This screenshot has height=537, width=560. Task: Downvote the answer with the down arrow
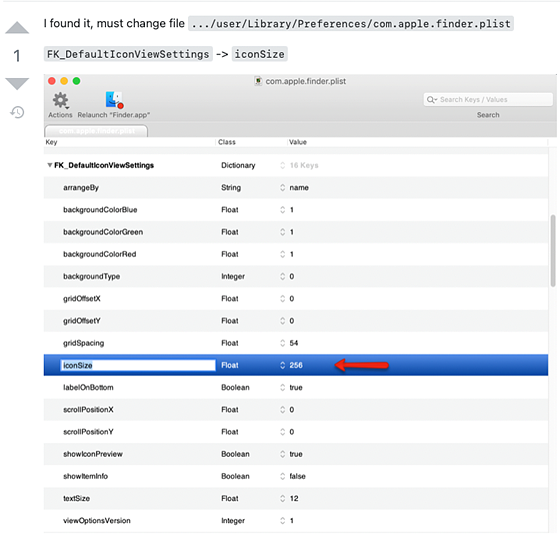tap(17, 84)
